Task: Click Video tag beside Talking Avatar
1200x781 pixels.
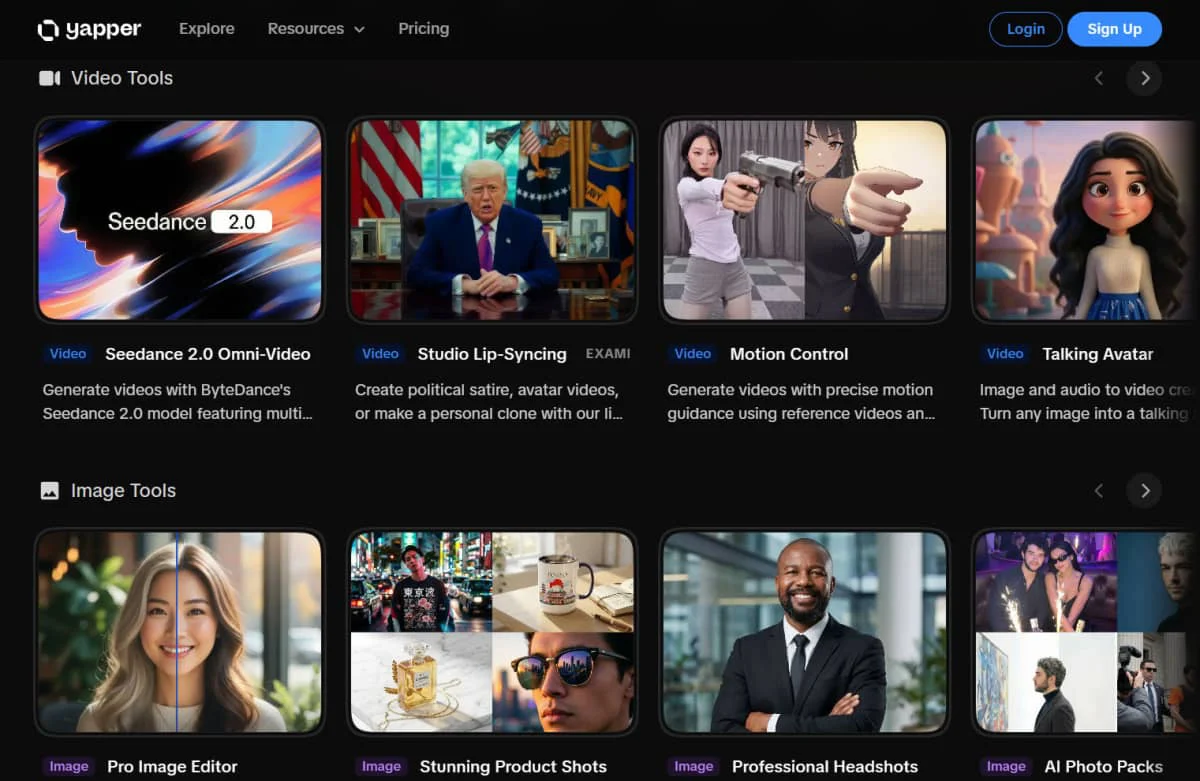Action: click(1005, 354)
